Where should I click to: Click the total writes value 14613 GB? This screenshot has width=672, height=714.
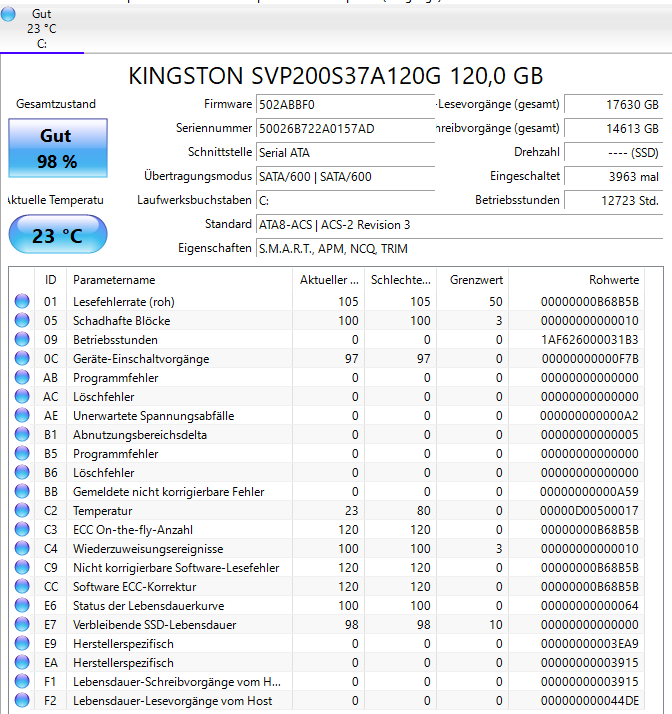pos(613,129)
